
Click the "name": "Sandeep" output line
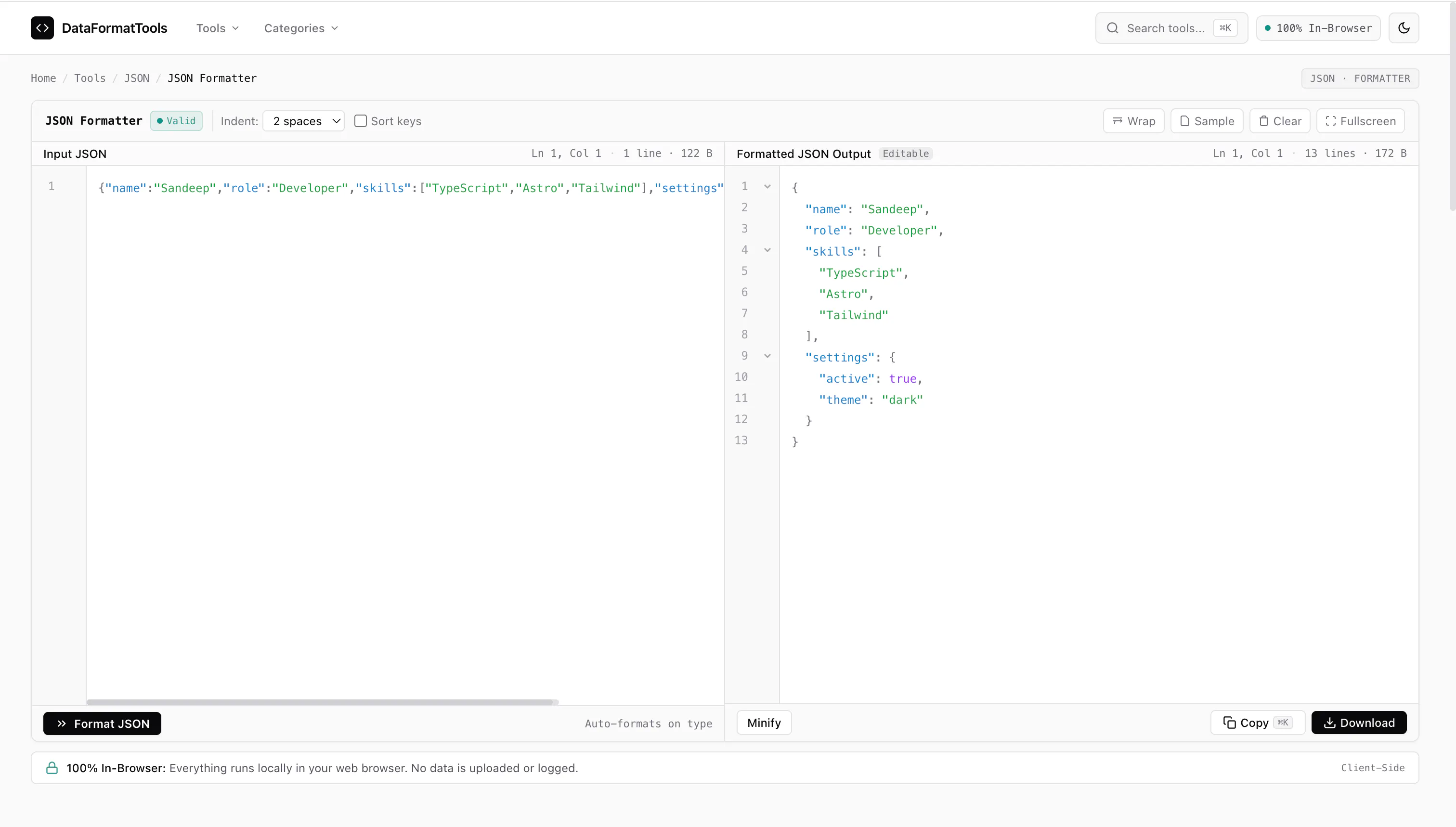click(x=867, y=209)
